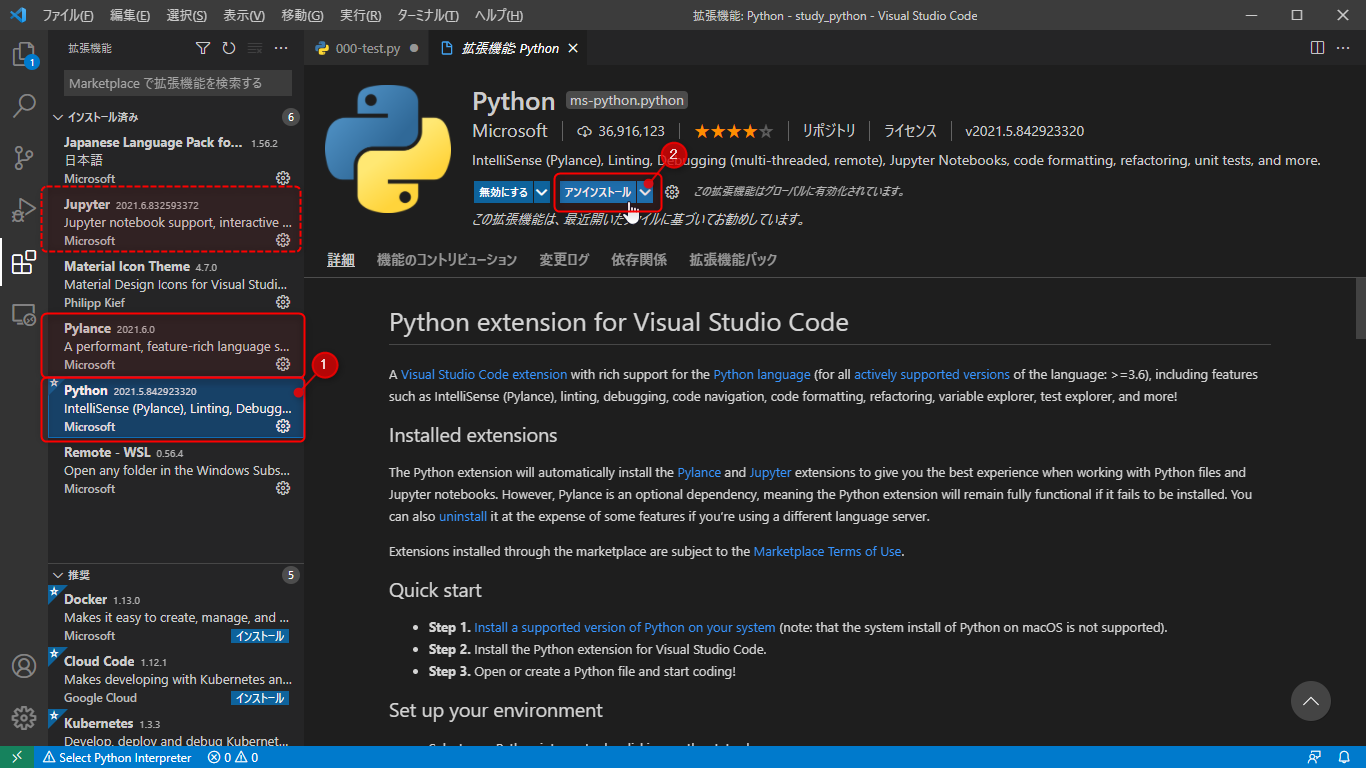The height and width of the screenshot is (768, 1366).
Task: Open the extensions filter options
Action: 203,47
